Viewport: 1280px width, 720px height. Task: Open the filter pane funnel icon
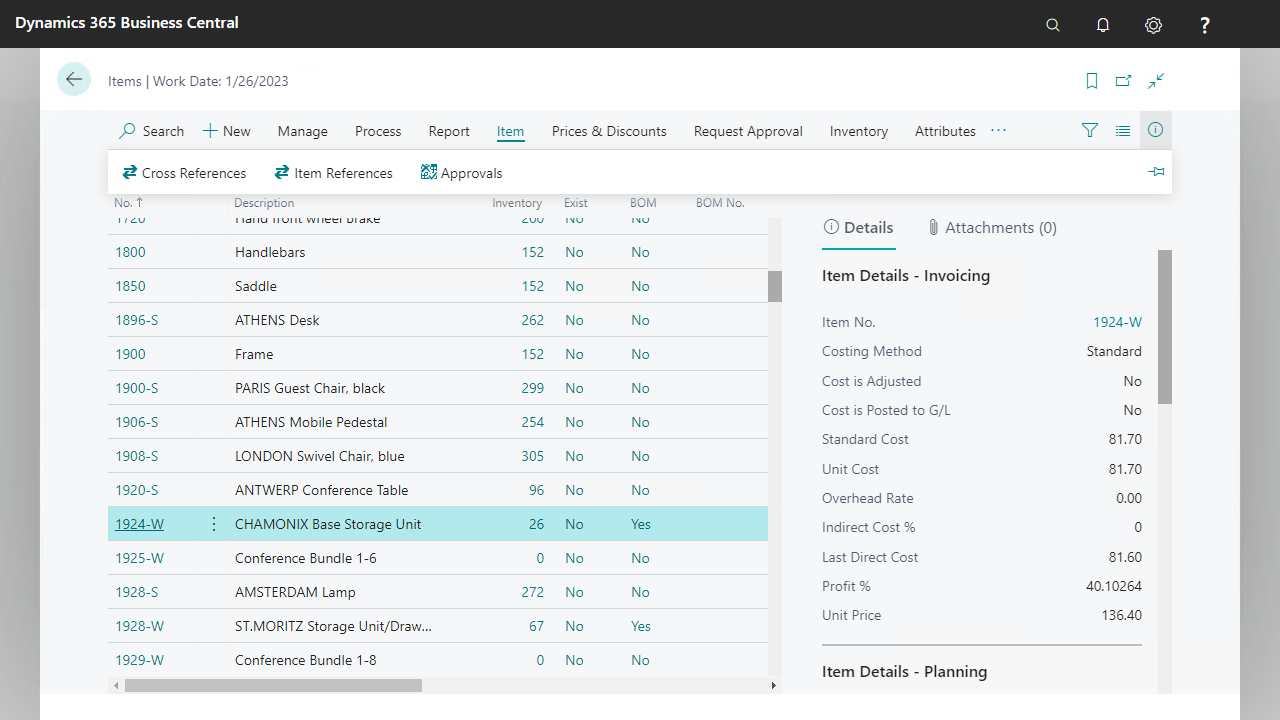(x=1090, y=130)
